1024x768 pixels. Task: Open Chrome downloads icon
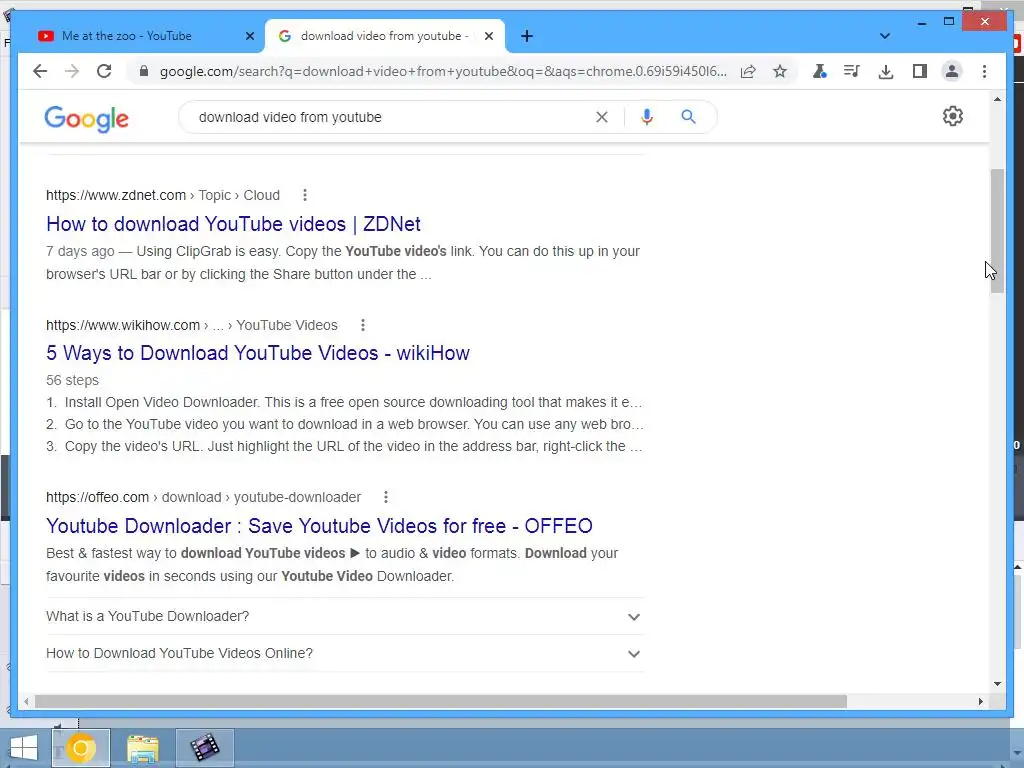tap(886, 71)
